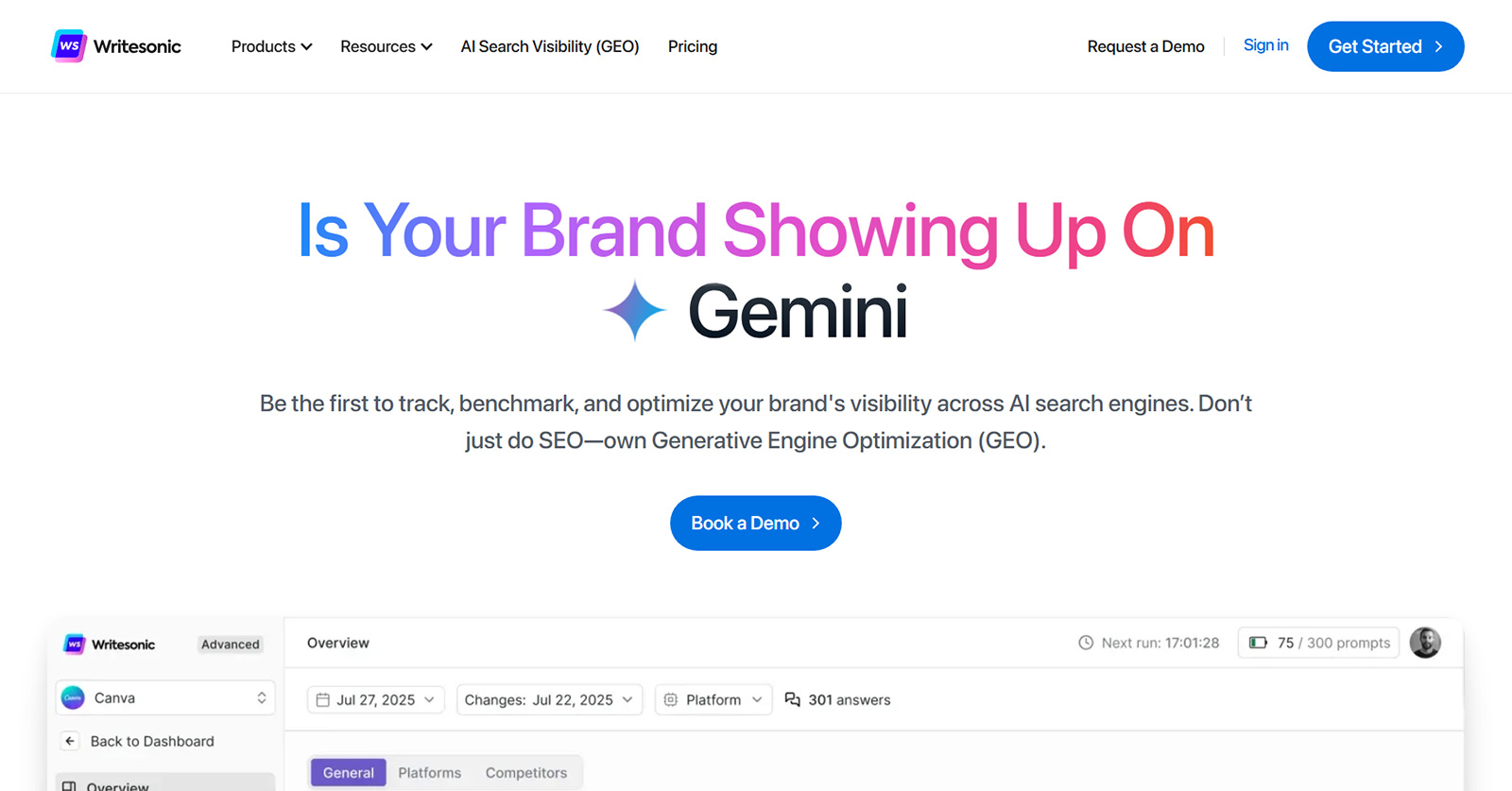Click the battery icon in prompts counter

(1258, 643)
